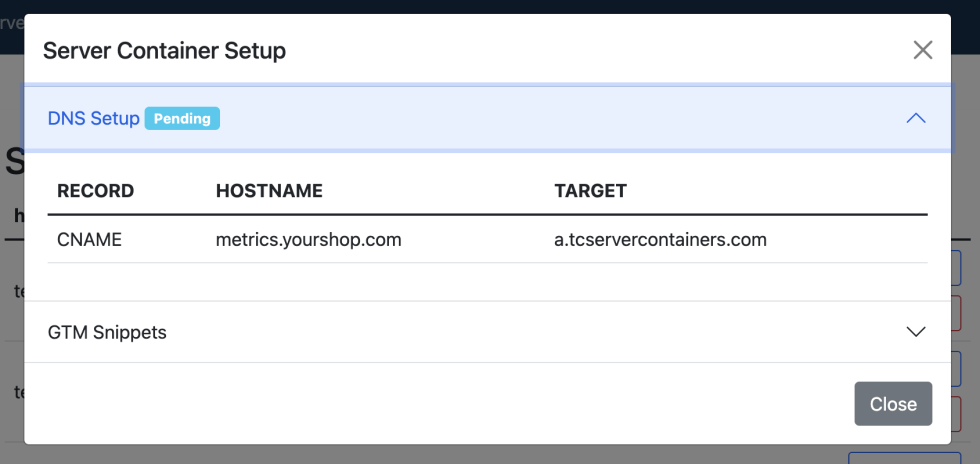
Task: Click the Pending status badge
Action: (x=182, y=118)
